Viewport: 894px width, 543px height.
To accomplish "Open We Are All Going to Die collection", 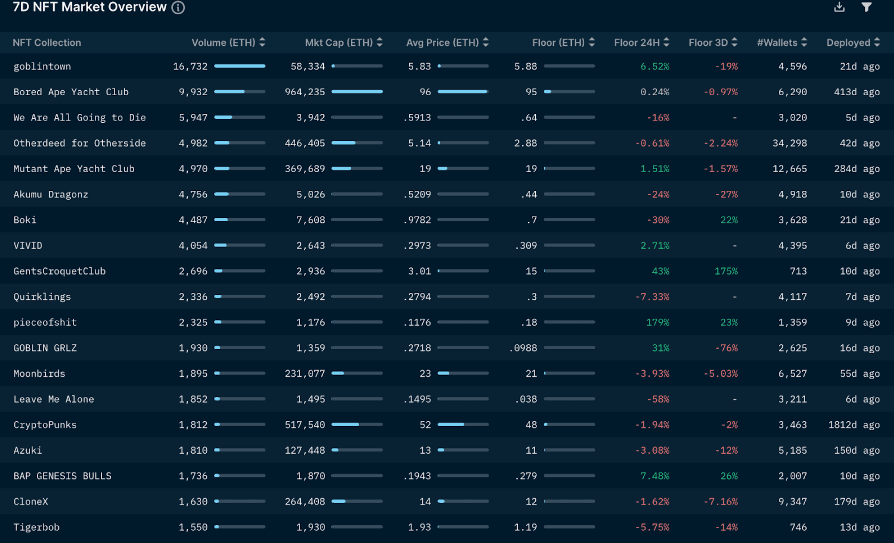I will pos(80,117).
